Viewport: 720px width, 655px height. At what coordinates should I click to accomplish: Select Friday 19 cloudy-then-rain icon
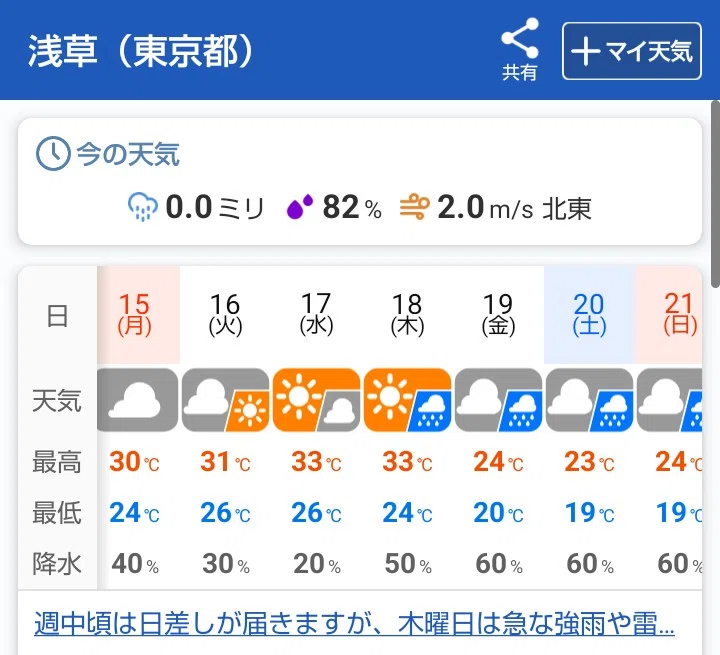(499, 400)
